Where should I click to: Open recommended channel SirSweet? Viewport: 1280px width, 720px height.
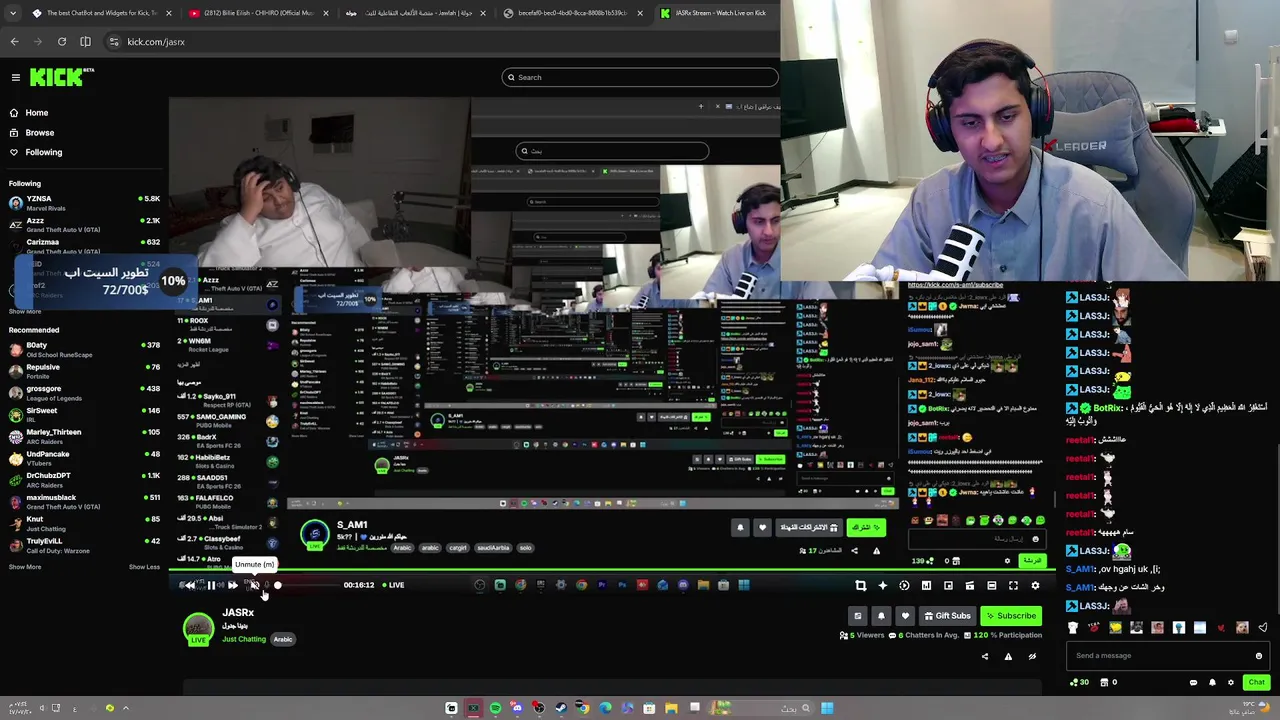84,414
